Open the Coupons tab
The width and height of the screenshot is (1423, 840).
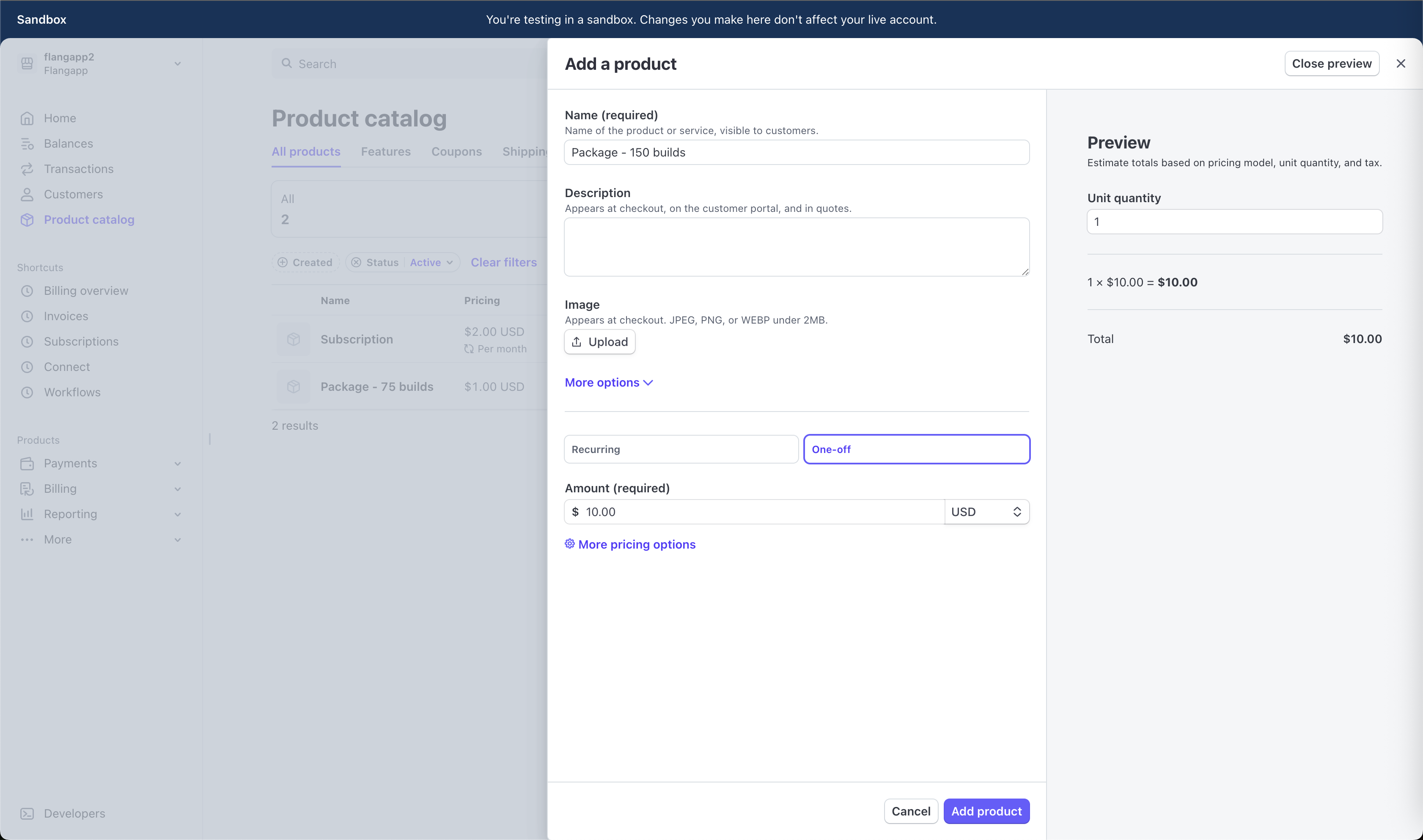pyautogui.click(x=456, y=152)
